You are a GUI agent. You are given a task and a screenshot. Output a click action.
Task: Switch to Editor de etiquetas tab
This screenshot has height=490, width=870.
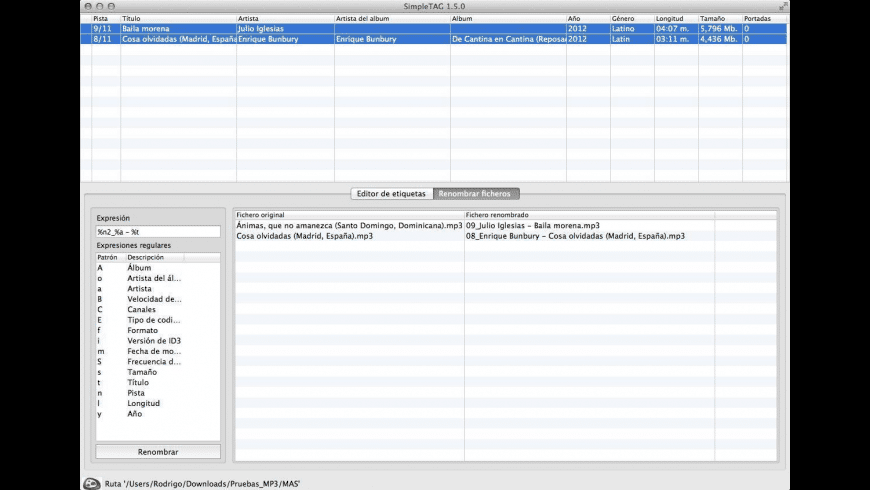[x=391, y=194]
